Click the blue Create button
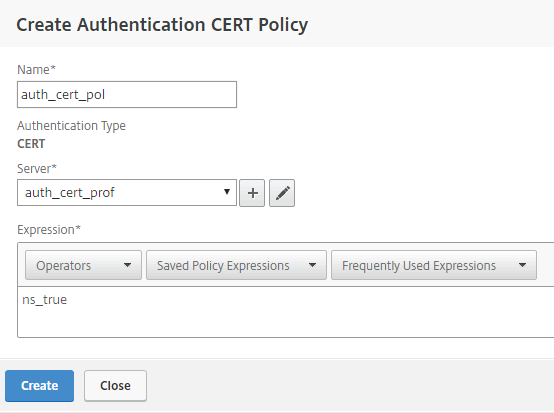Viewport: 554px width, 413px height. [x=40, y=386]
